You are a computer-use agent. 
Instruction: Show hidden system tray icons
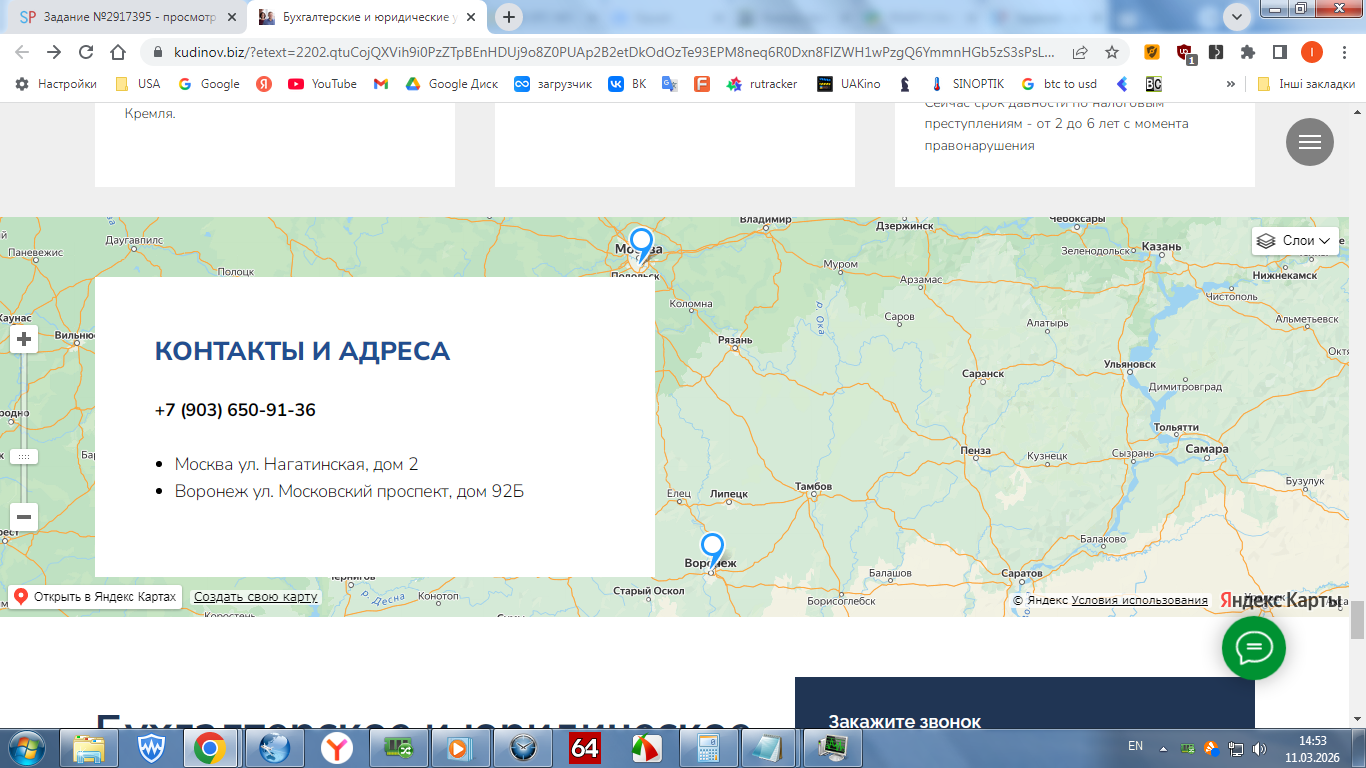1163,747
